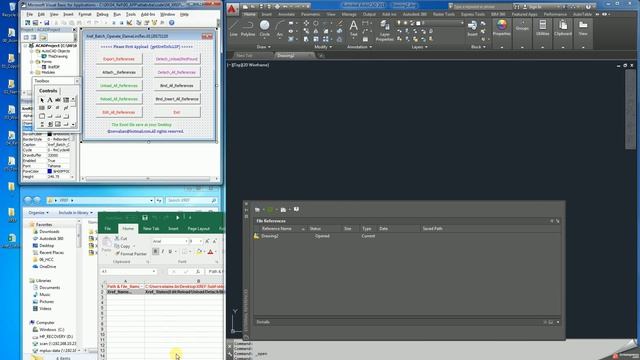The width and height of the screenshot is (640, 360).
Task: Open Excel font name dropdown
Action: click(x=187, y=241)
